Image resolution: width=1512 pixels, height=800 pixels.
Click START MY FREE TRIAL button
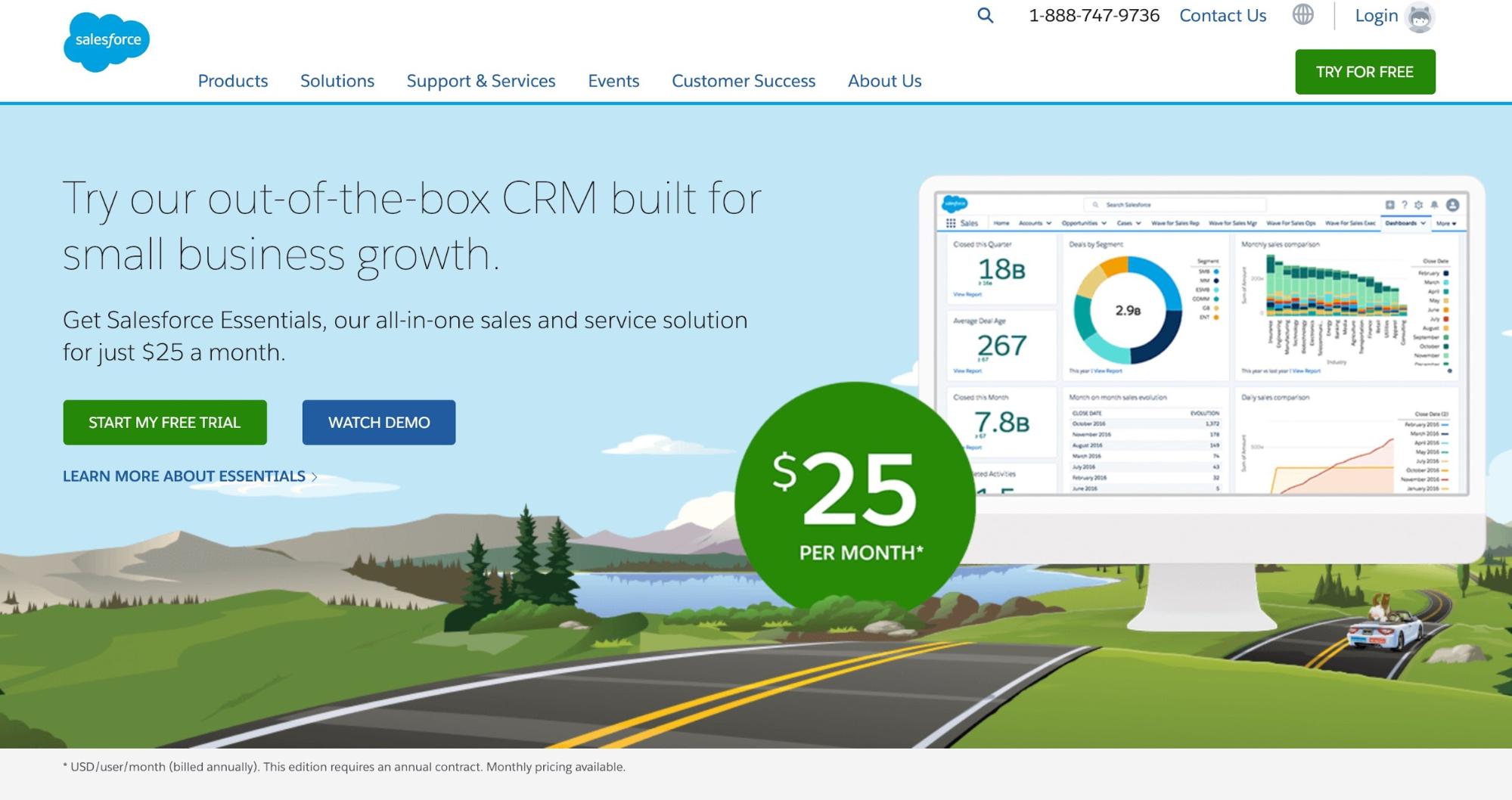tap(165, 423)
